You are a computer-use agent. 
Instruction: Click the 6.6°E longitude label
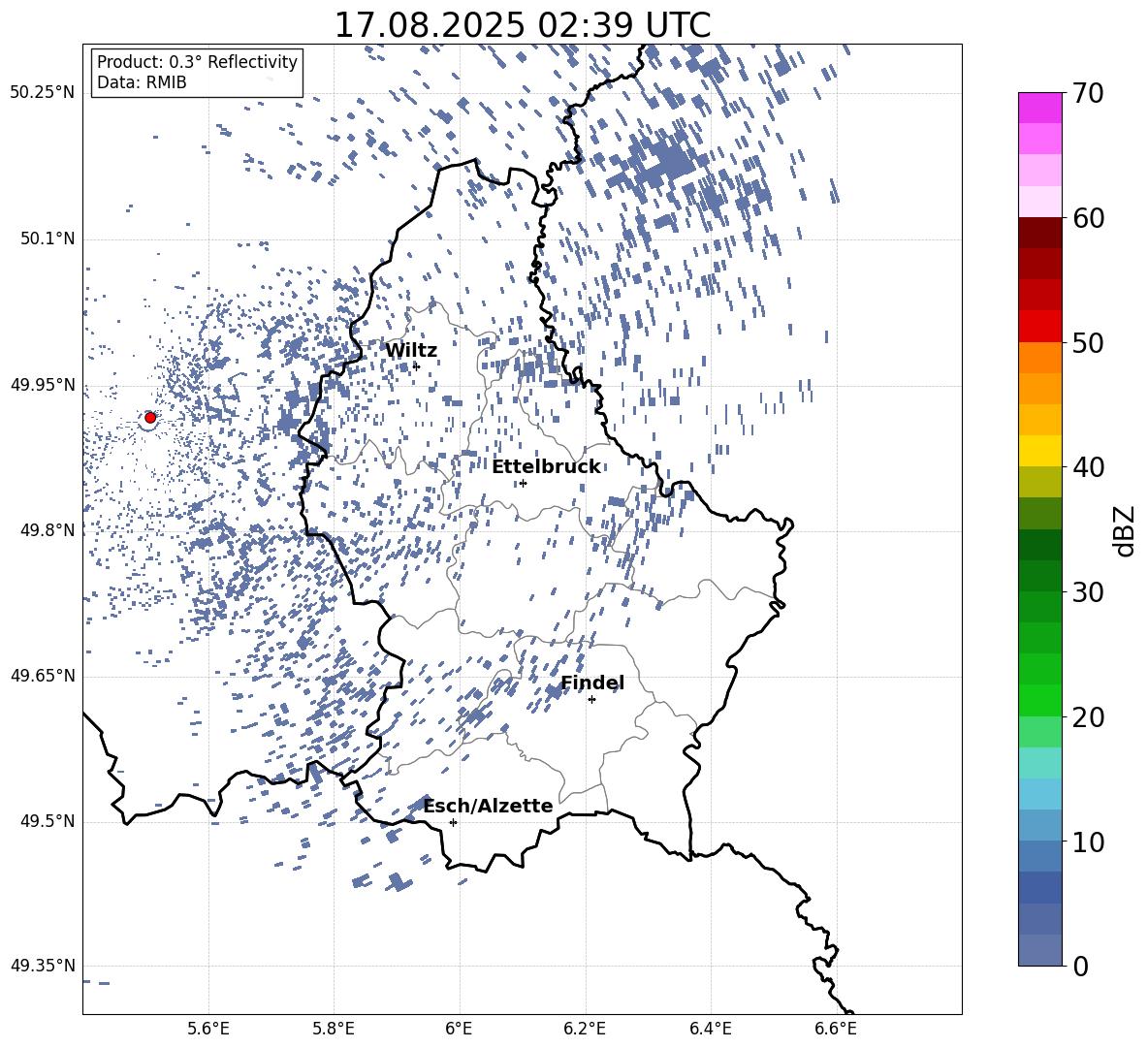pos(836,1029)
